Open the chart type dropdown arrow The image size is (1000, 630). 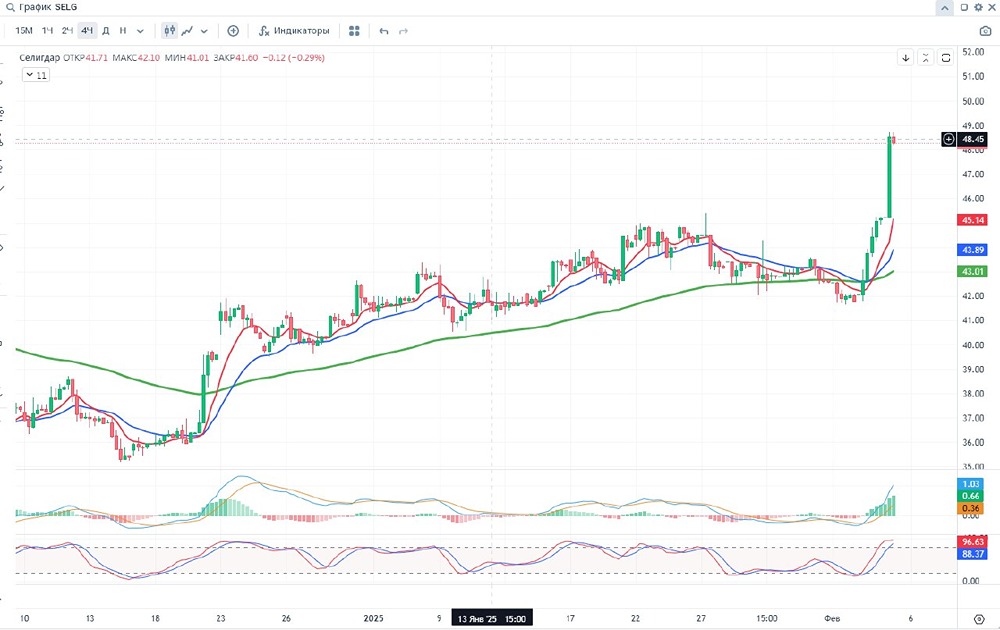click(x=204, y=31)
